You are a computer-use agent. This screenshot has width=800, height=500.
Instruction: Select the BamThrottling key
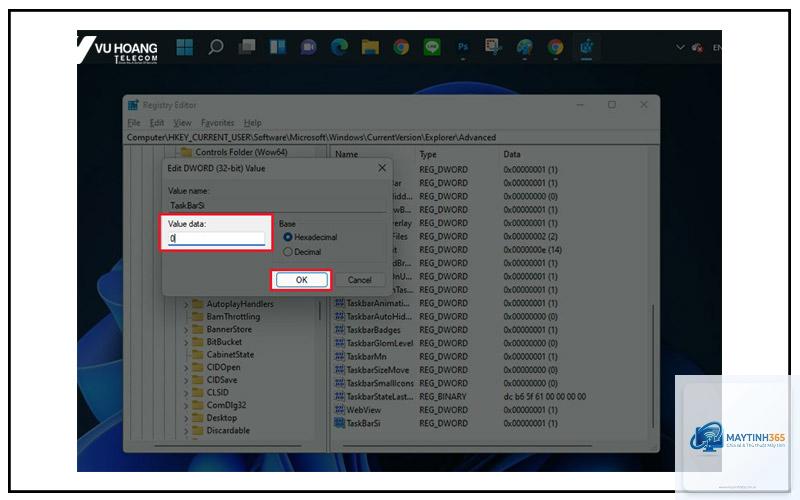233,317
